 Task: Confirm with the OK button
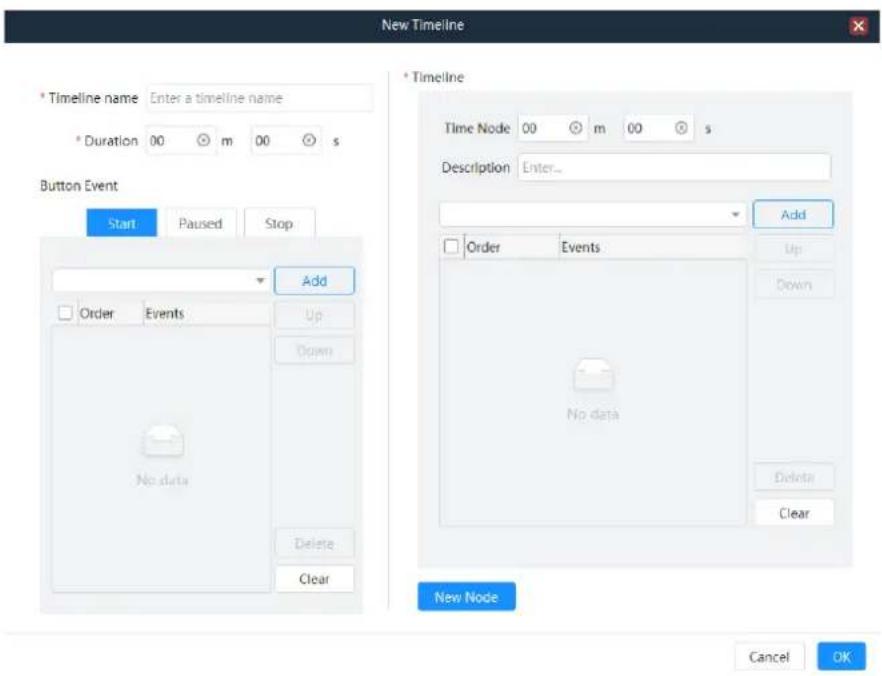842,656
